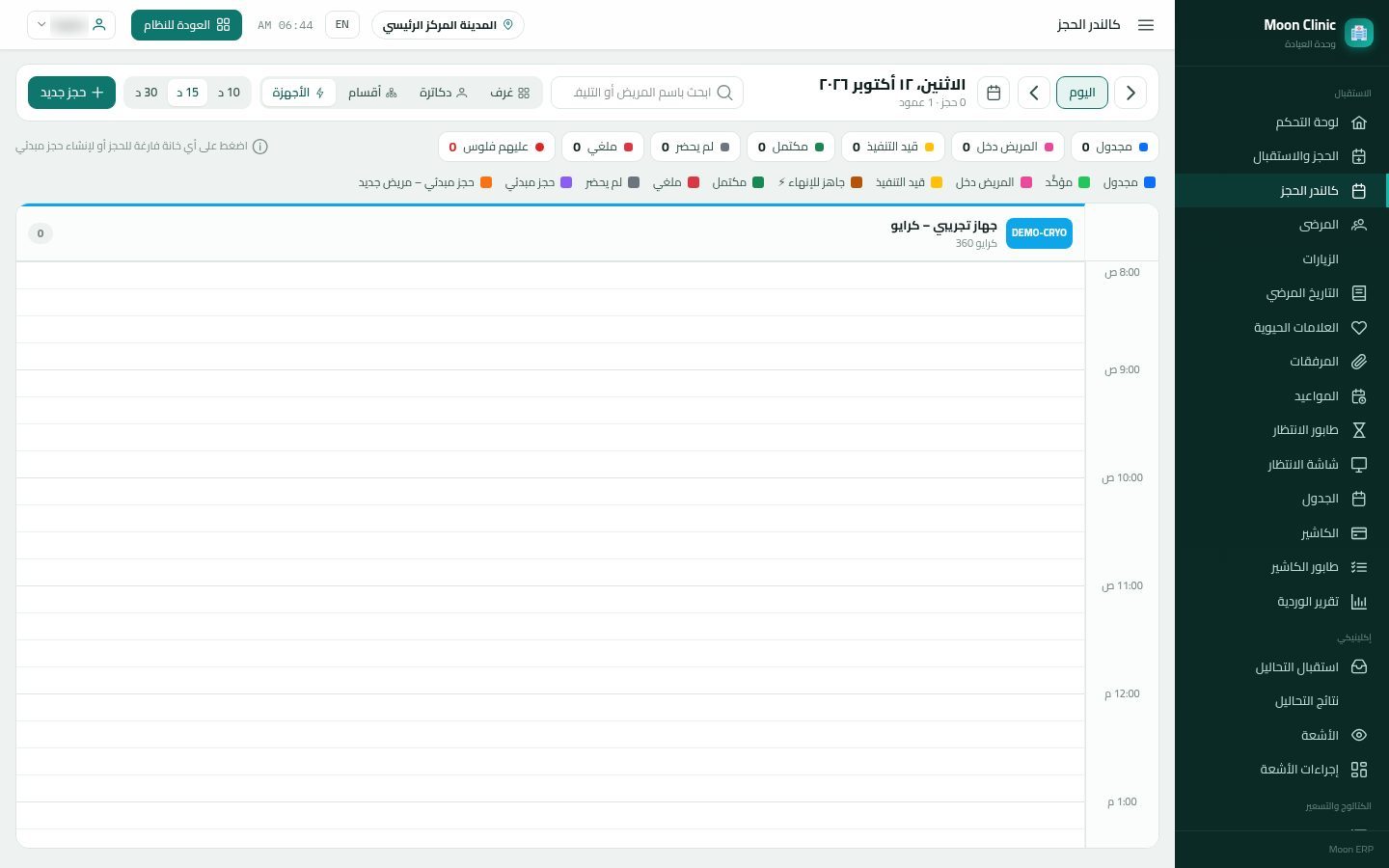
Task: Click the info icon next to the hint text
Action: (259, 147)
